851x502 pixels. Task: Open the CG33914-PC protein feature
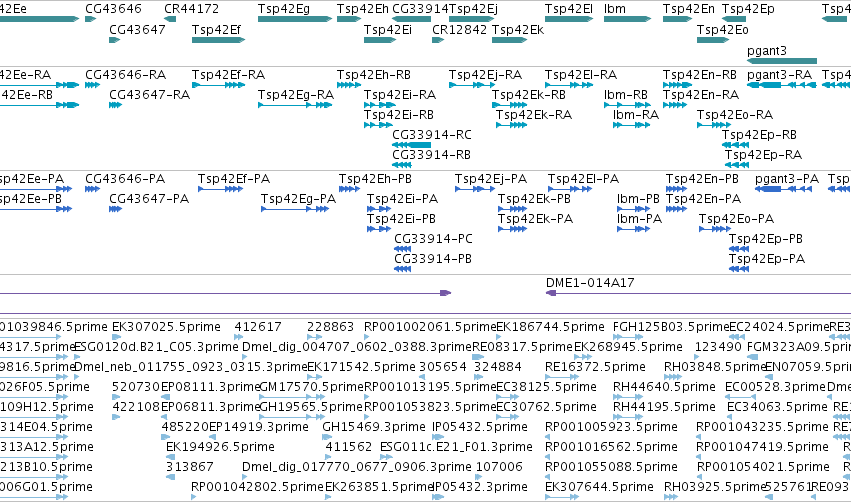[x=402, y=249]
